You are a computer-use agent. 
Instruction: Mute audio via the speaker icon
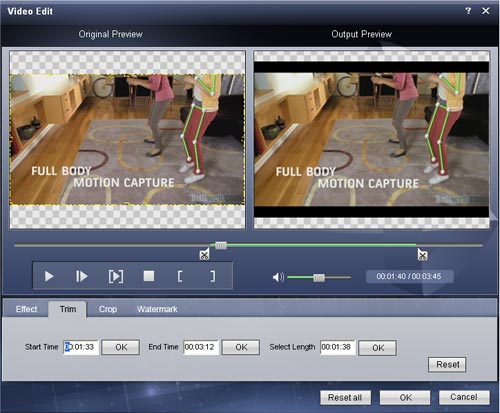pos(278,277)
